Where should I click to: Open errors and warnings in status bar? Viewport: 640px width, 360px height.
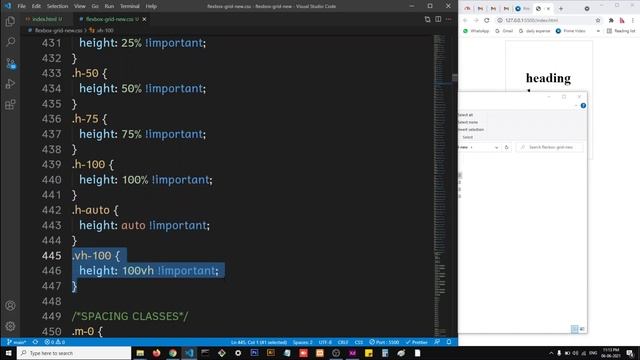point(55,342)
